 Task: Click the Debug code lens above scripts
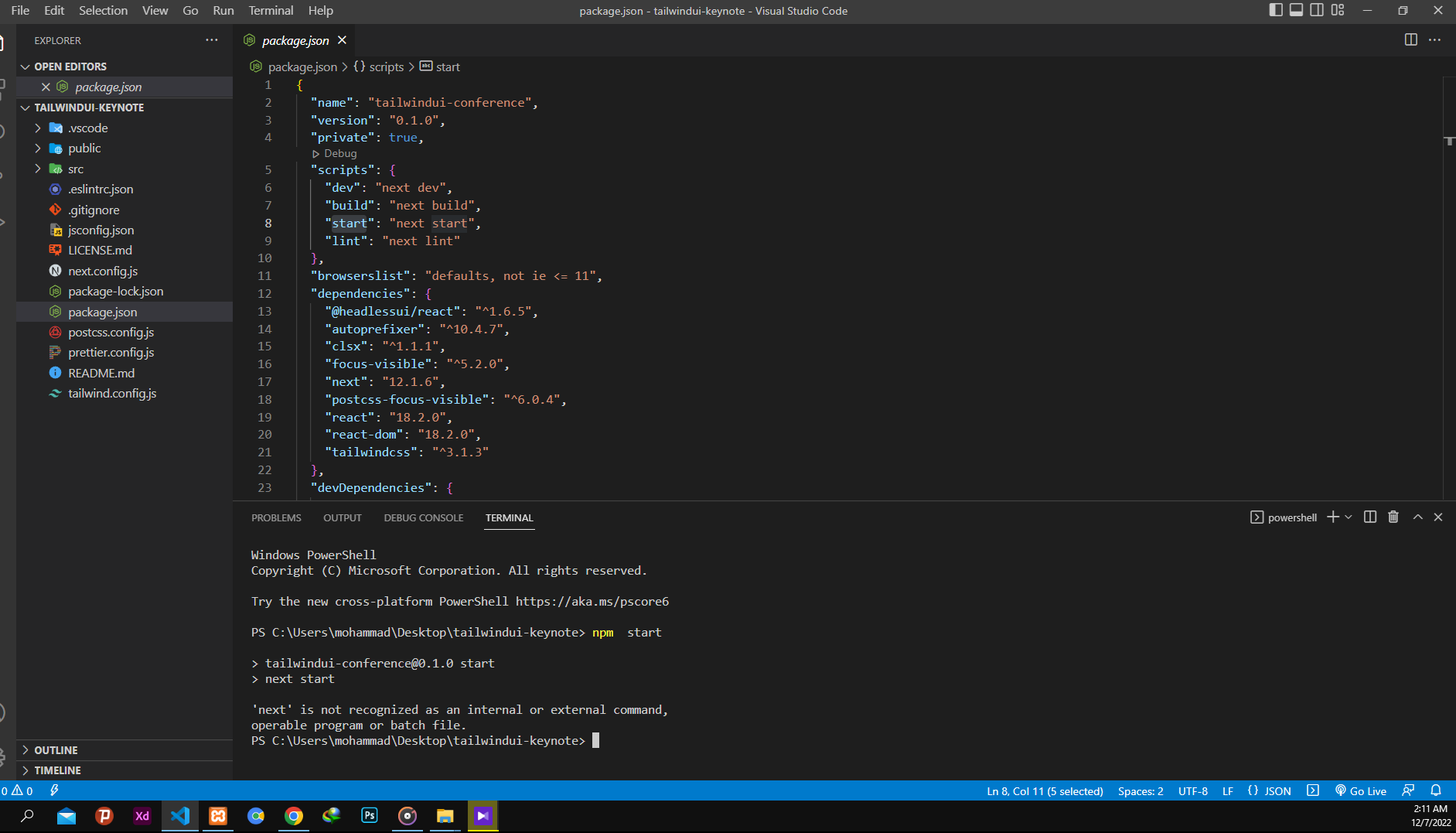point(336,154)
